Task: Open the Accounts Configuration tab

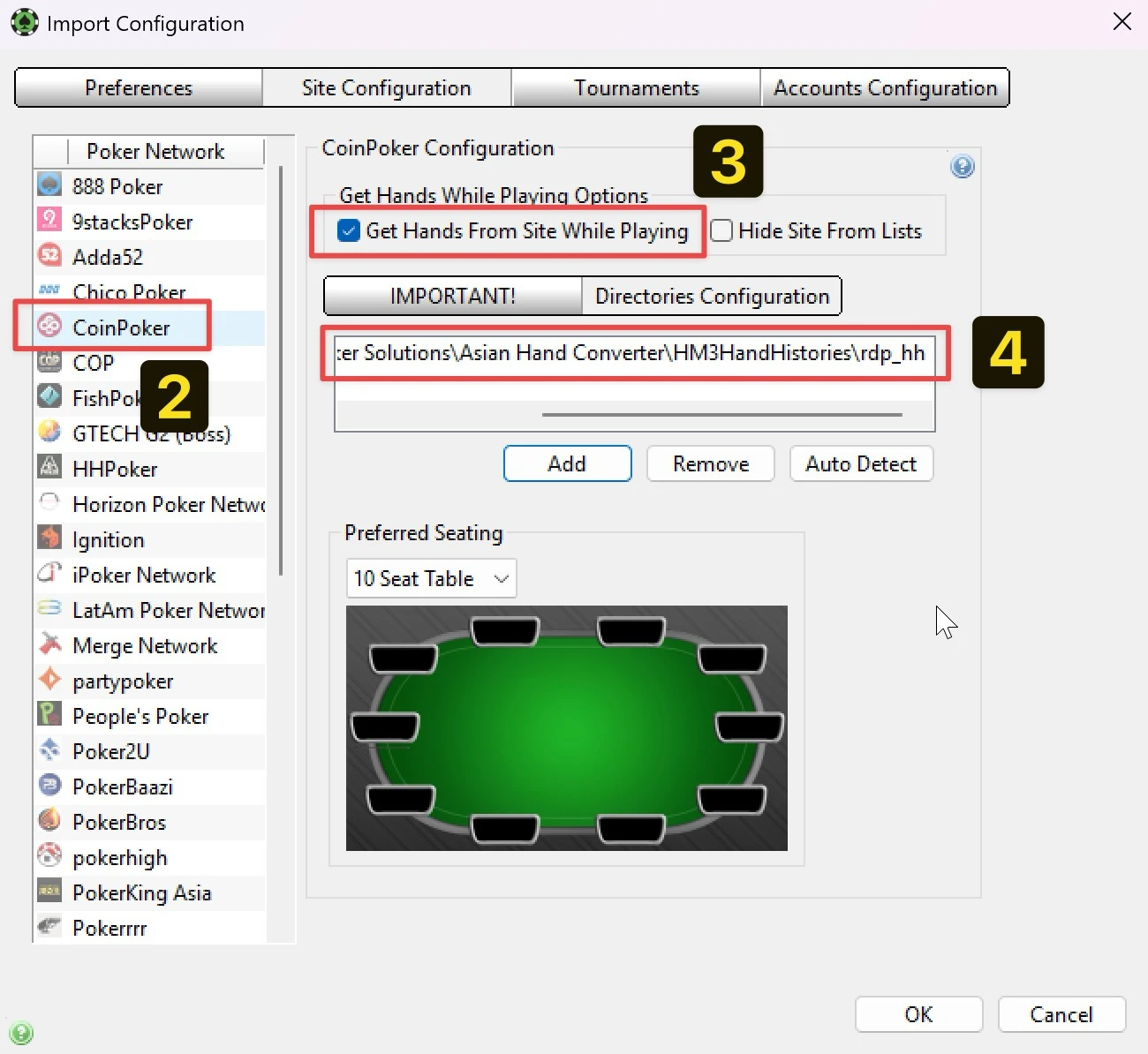Action: coord(885,88)
